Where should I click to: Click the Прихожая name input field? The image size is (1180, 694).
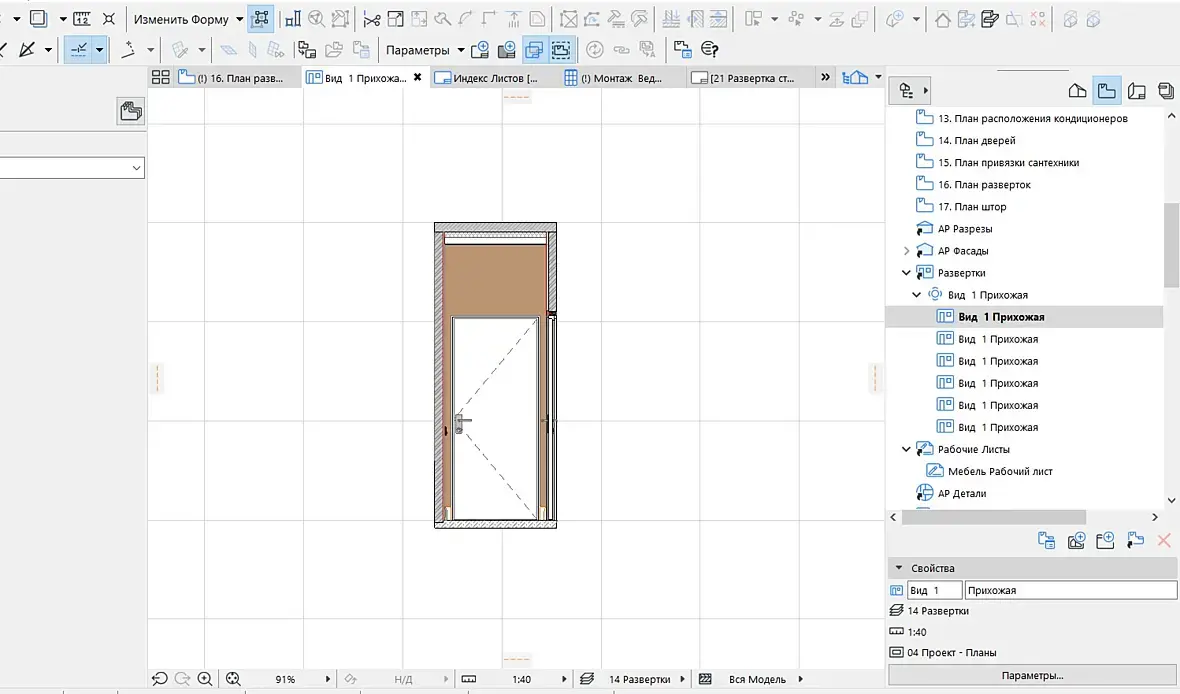(x=1070, y=591)
